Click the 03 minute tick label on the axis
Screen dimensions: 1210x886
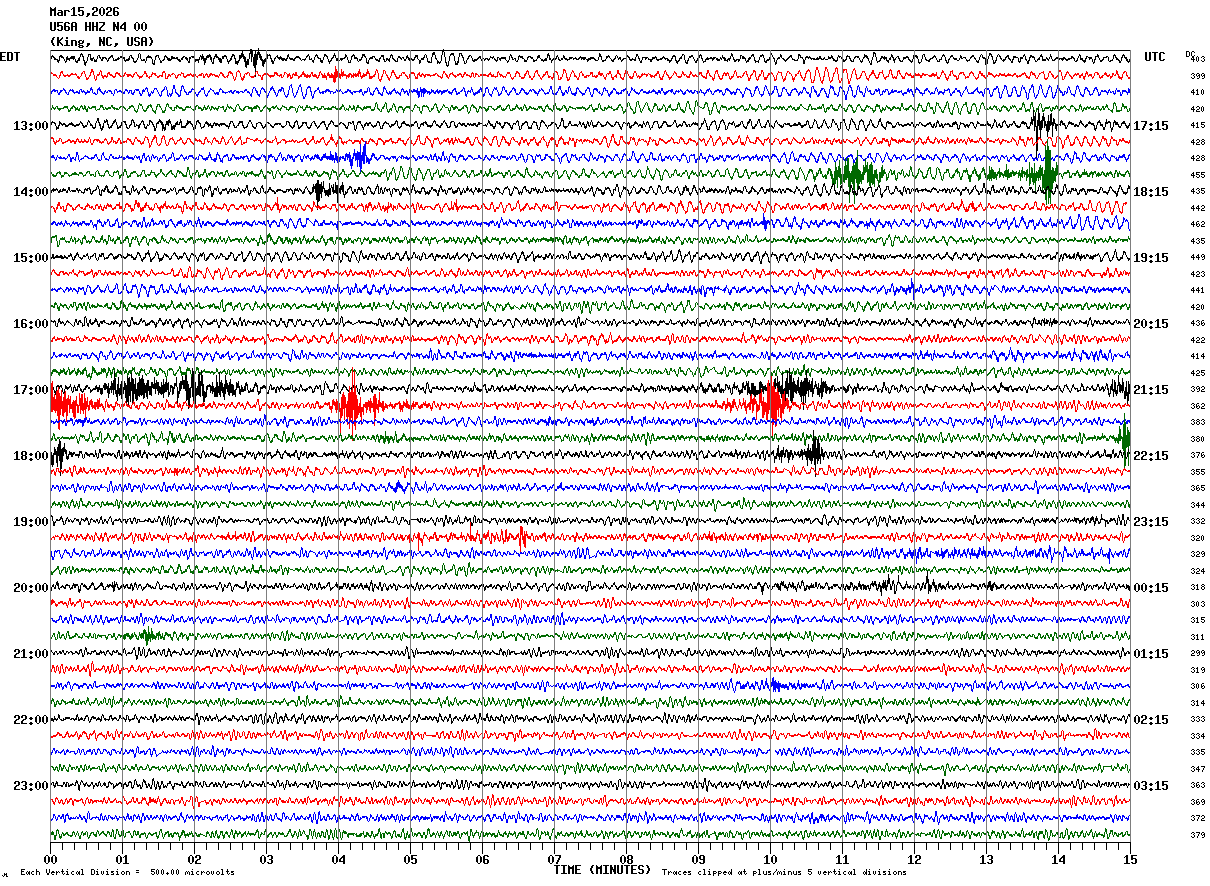266,859
